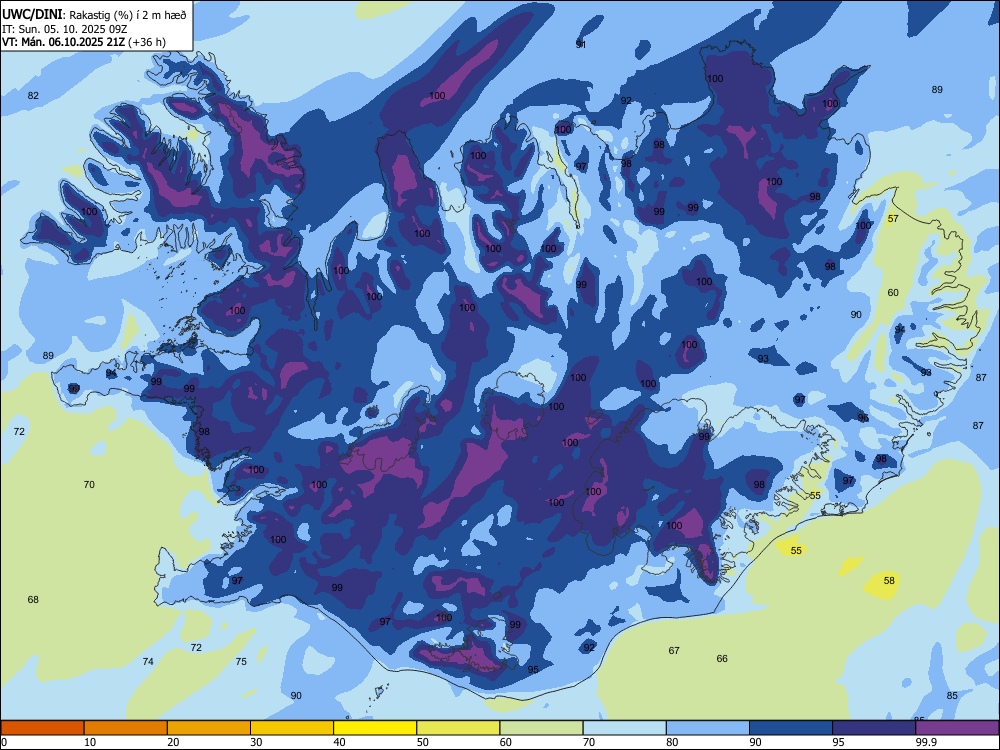Click the 20–30 legend color box
Viewport: 1000px width, 750px height.
[209, 728]
